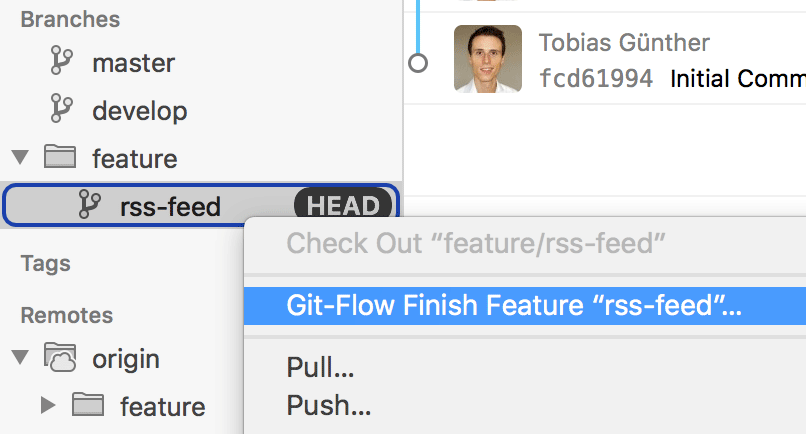Click the develop branch icon
The width and height of the screenshot is (806, 434).
62,109
